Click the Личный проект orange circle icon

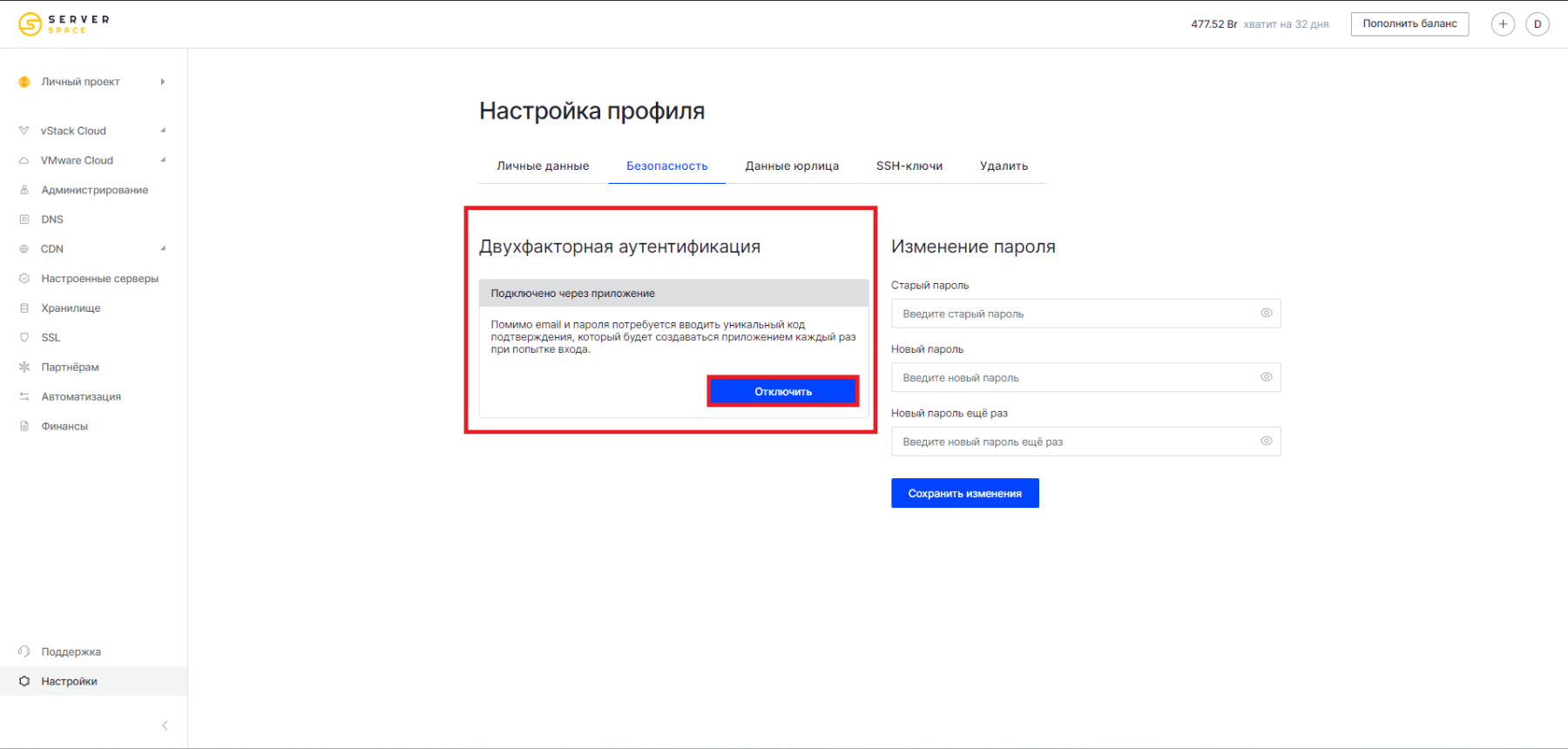24,82
